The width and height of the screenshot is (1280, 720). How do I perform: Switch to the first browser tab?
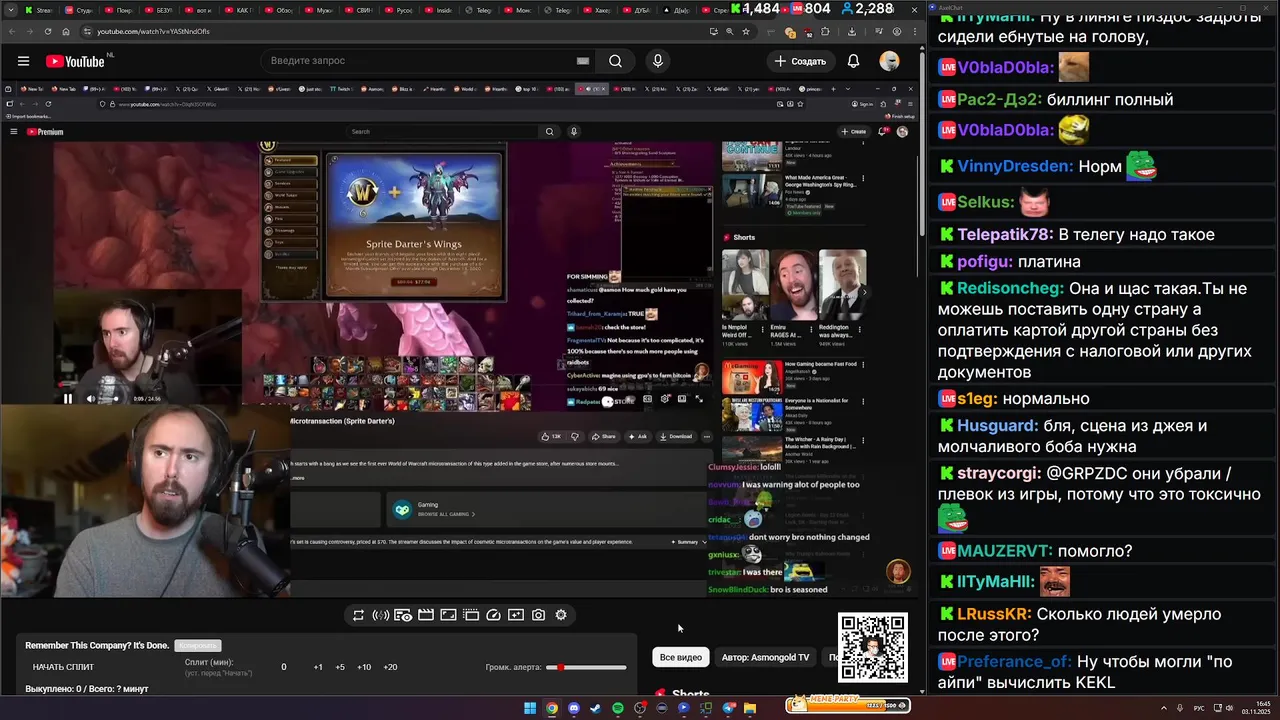pyautogui.click(x=38, y=10)
